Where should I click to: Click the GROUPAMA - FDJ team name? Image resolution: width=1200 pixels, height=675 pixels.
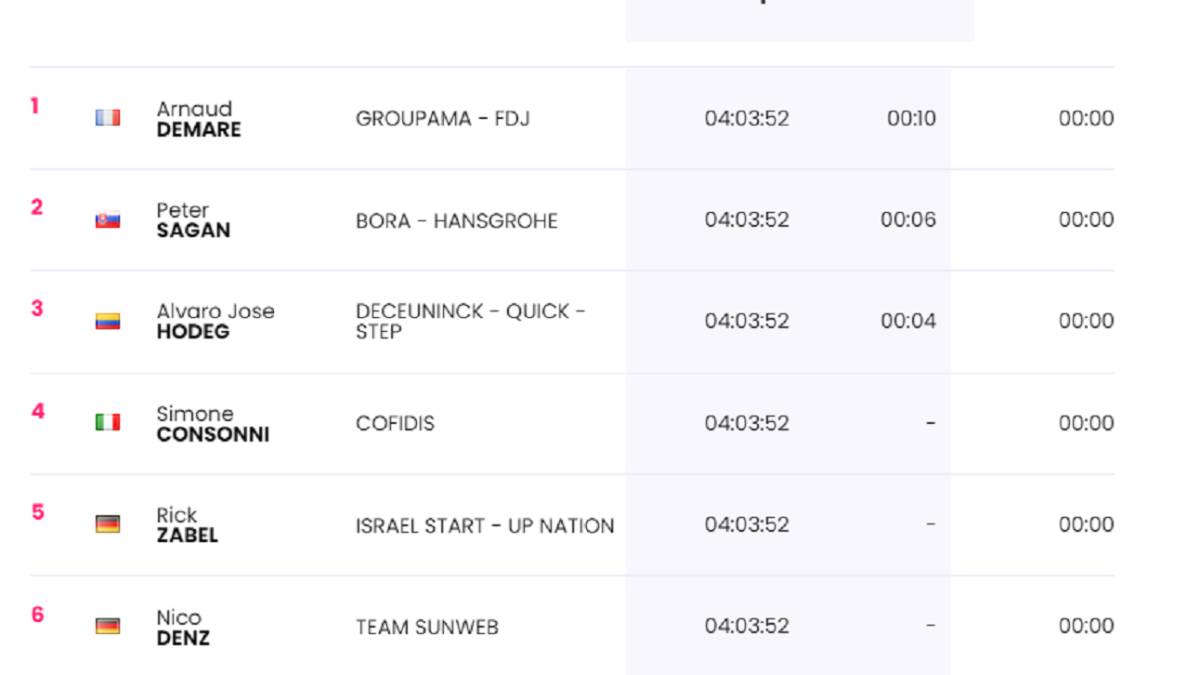[x=443, y=118]
